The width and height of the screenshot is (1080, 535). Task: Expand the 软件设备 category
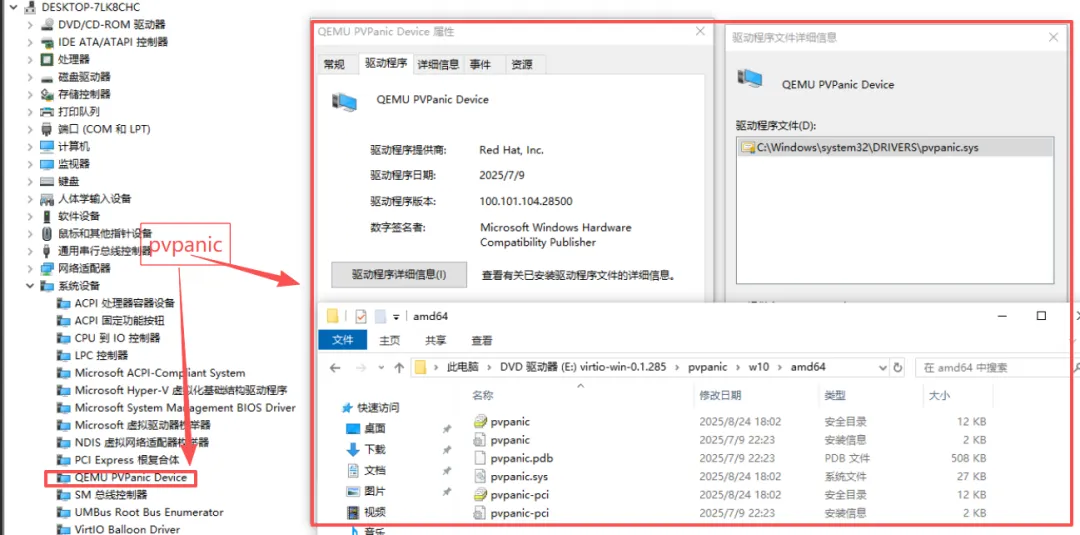point(30,216)
